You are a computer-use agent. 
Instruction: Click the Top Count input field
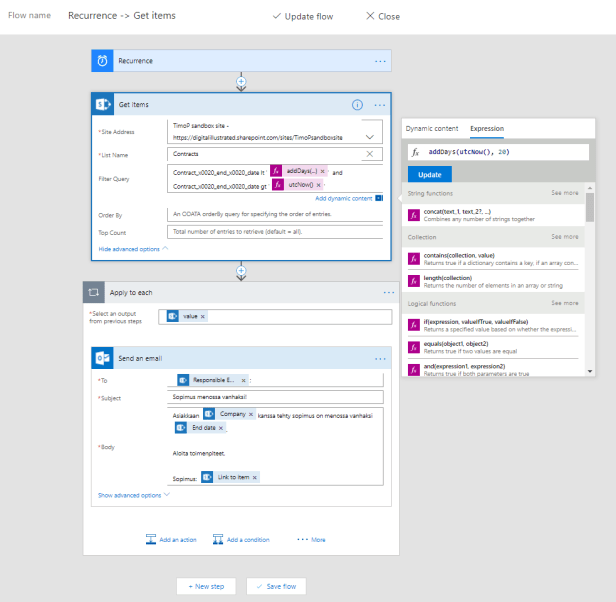(x=276, y=231)
